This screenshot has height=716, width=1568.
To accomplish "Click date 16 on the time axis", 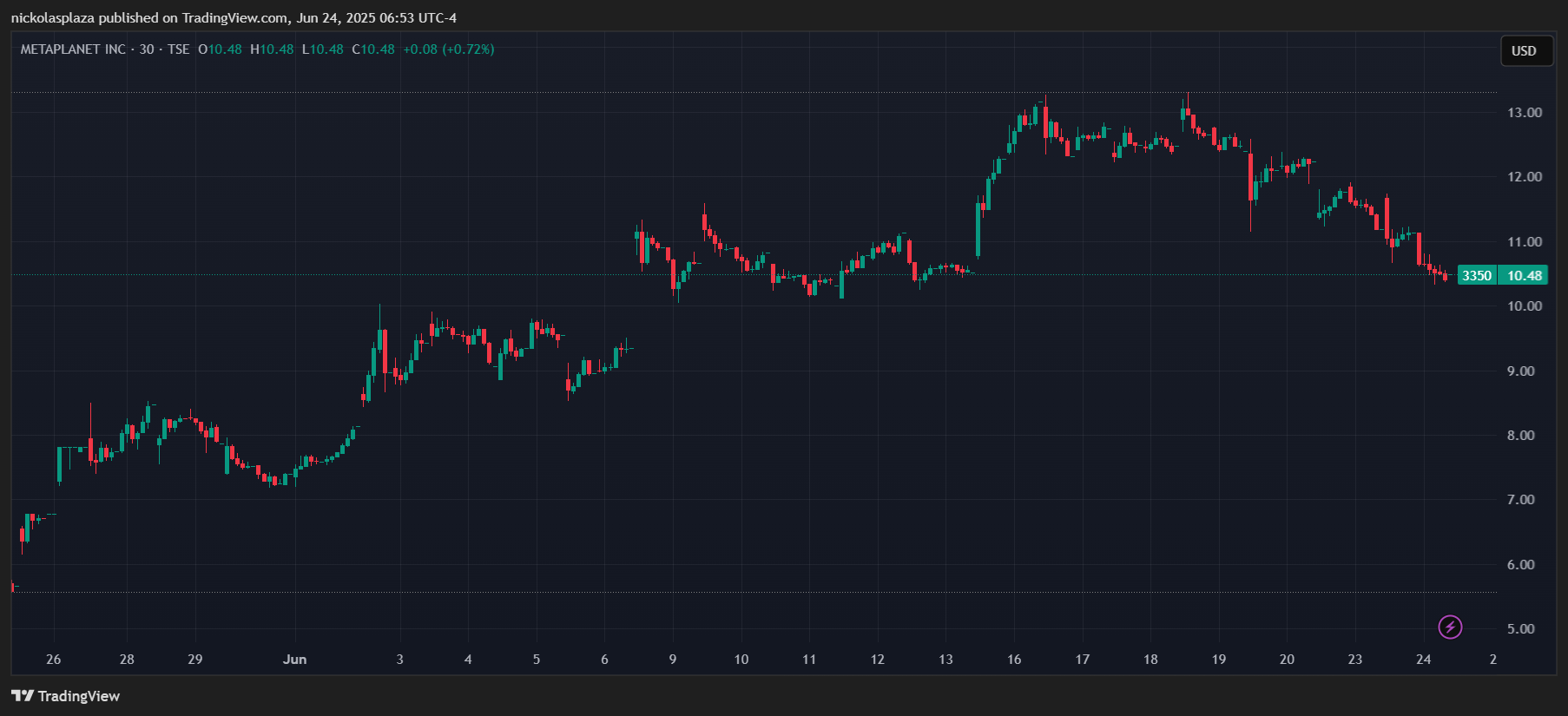I will (x=1014, y=659).
